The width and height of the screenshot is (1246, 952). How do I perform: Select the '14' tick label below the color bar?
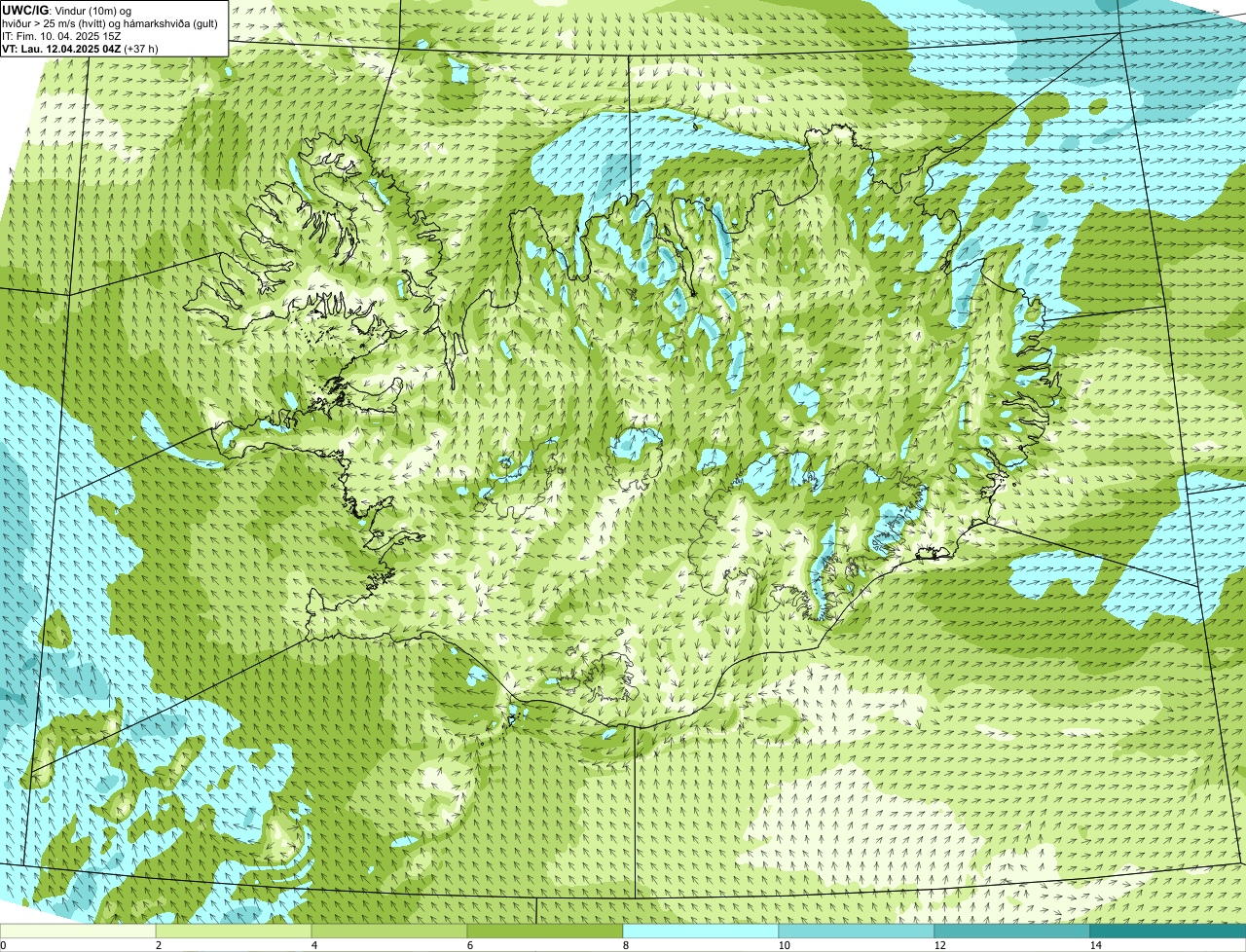click(1095, 945)
